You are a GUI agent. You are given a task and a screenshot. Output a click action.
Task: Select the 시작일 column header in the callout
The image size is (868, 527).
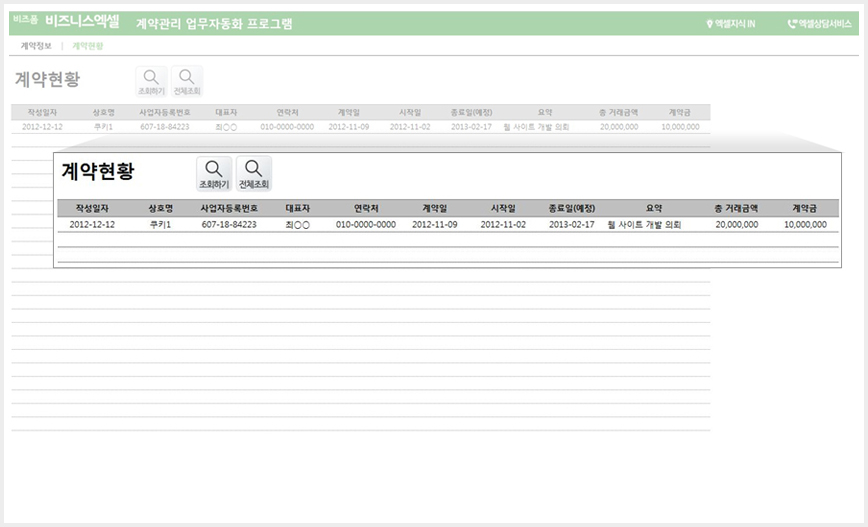(503, 208)
